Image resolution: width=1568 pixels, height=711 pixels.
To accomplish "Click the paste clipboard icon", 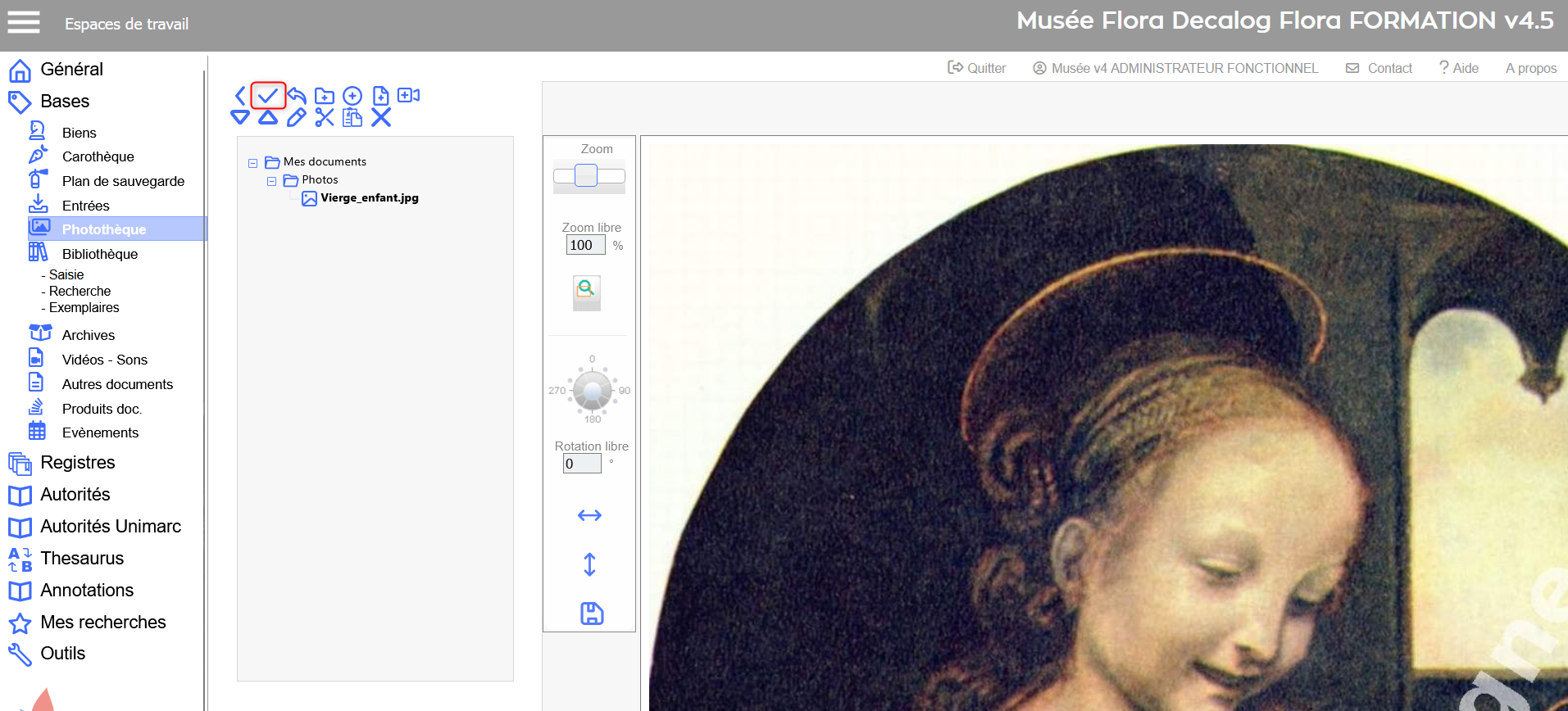I will 352,118.
